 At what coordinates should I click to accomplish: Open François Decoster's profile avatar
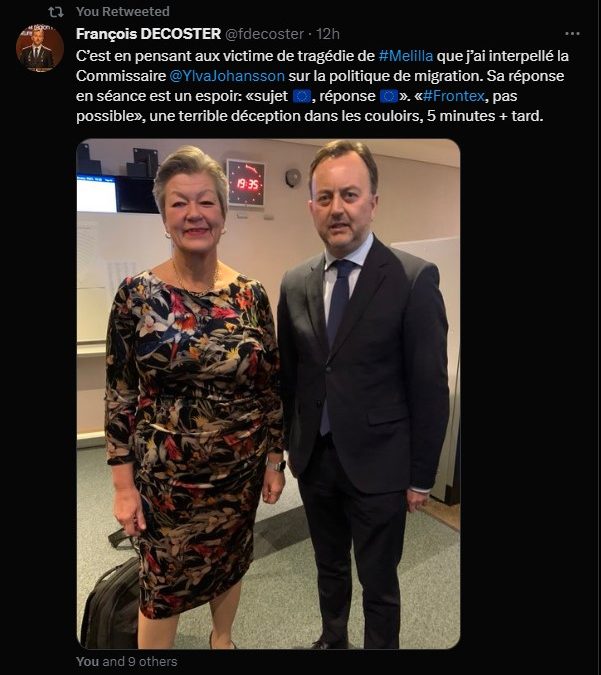(x=40, y=48)
